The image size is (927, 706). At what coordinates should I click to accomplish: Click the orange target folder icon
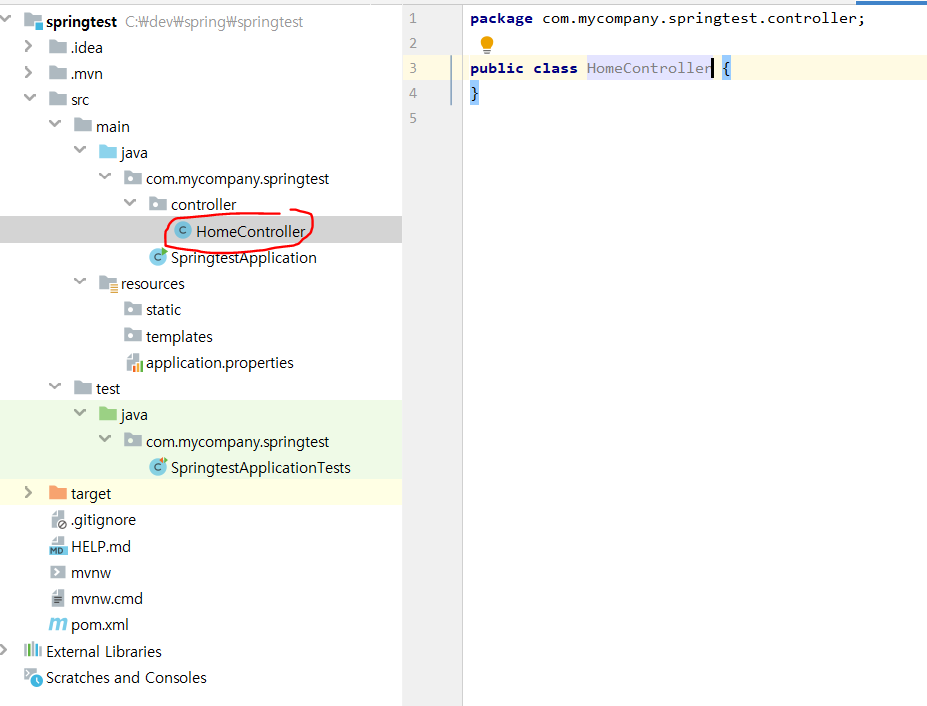tap(57, 493)
